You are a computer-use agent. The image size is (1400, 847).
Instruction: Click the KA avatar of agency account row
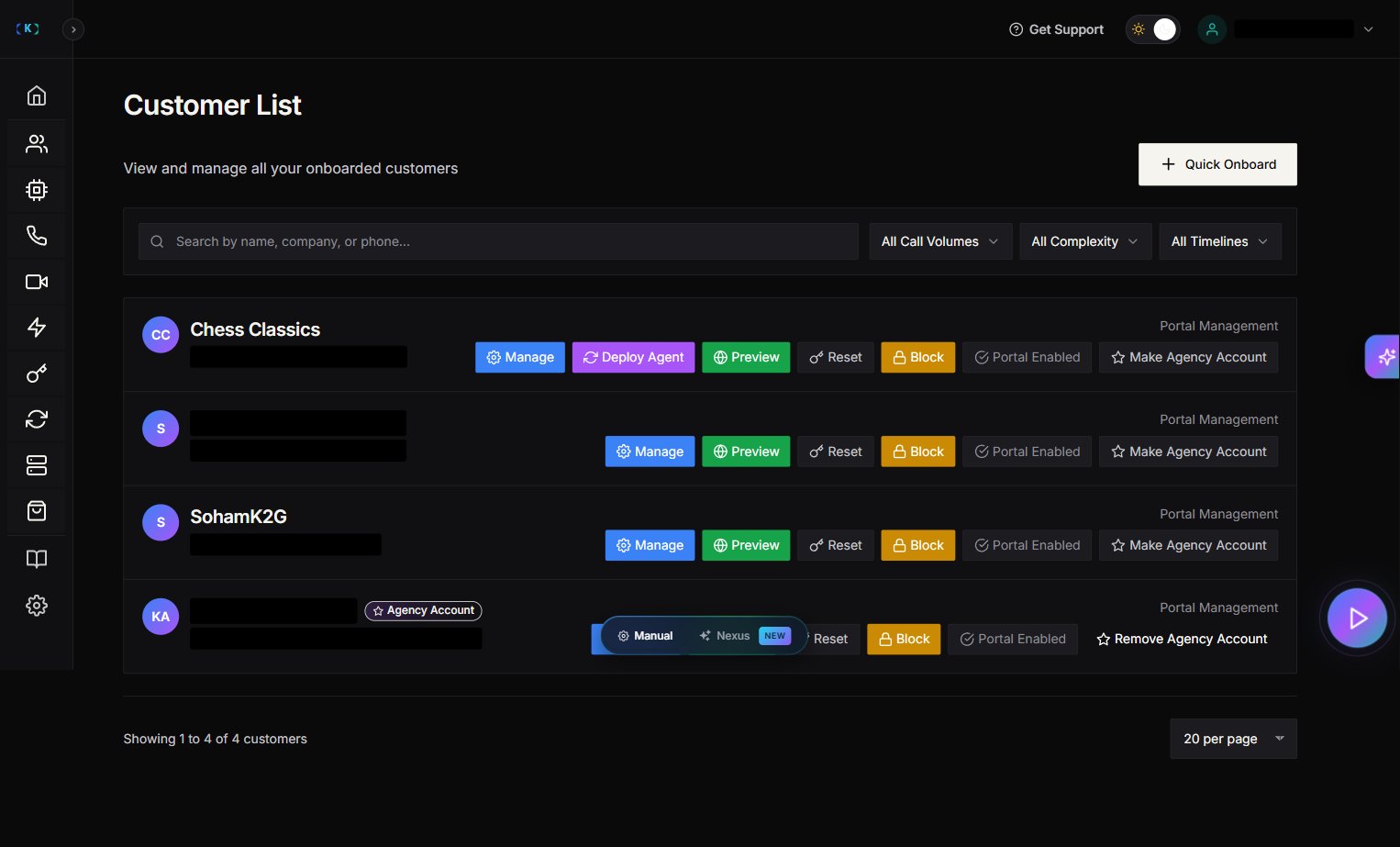(161, 617)
